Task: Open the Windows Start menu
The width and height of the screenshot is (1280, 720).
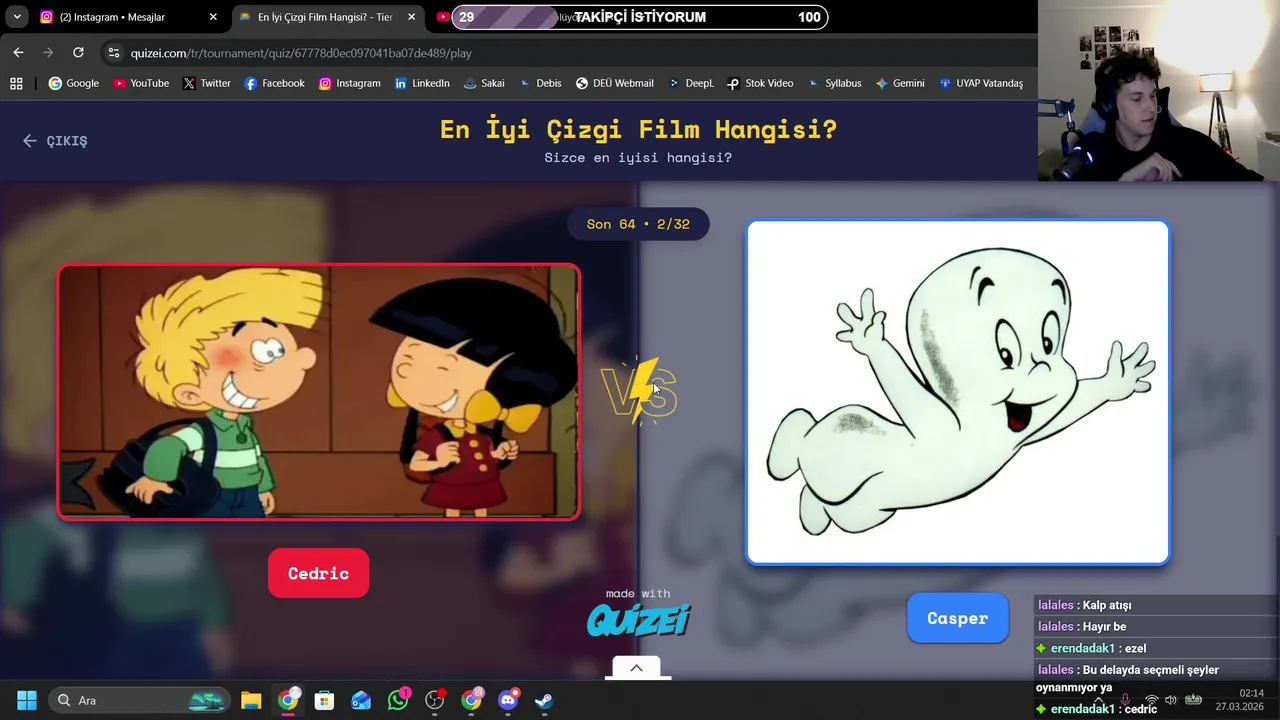Action: coord(27,700)
